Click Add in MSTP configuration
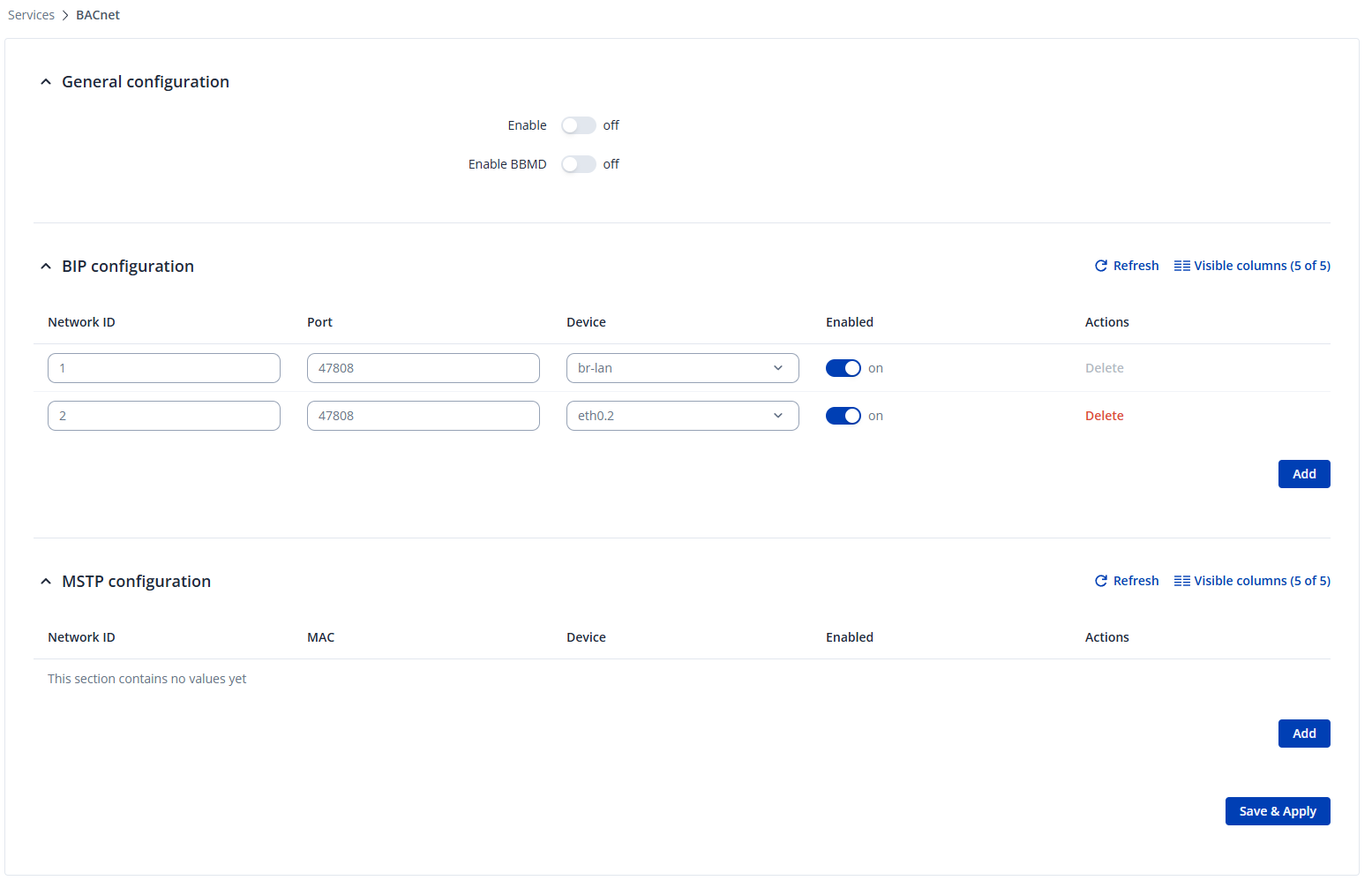 (x=1303, y=734)
